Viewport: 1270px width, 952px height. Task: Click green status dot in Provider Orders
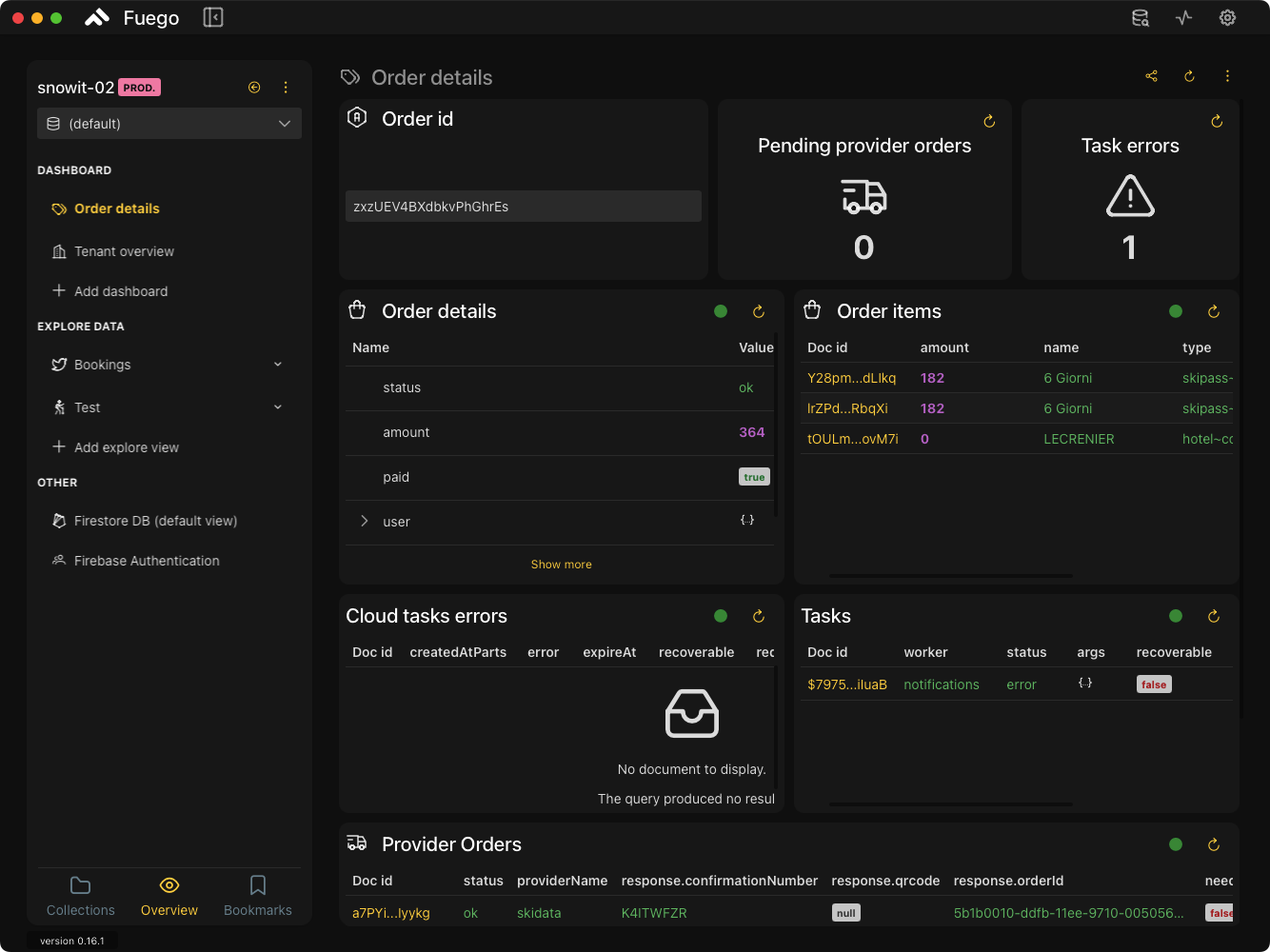click(x=1176, y=844)
